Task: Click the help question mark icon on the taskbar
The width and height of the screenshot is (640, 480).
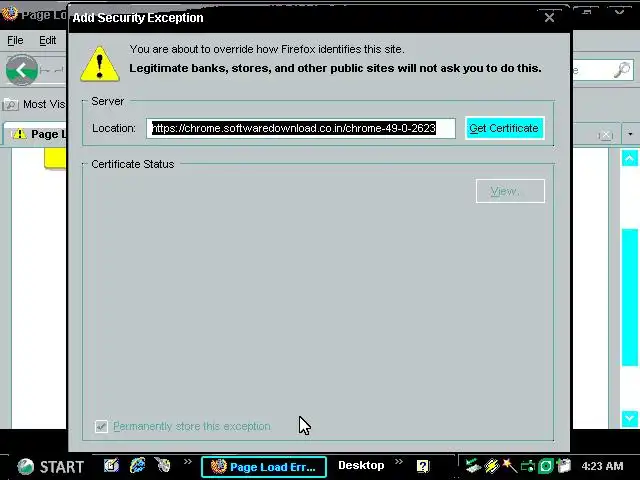Action: 423,466
